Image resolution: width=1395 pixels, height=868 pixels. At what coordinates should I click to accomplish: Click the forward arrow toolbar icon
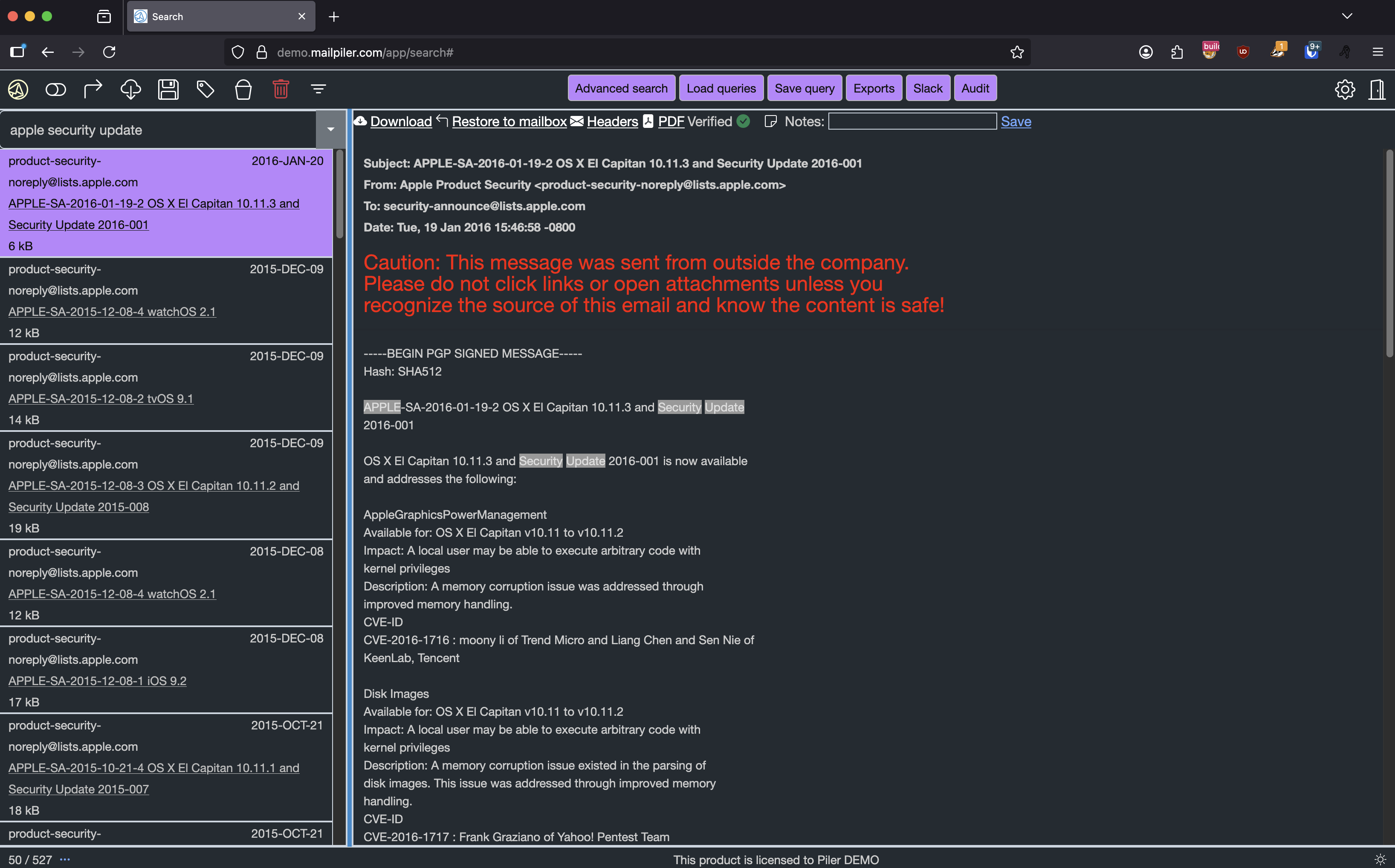point(93,89)
